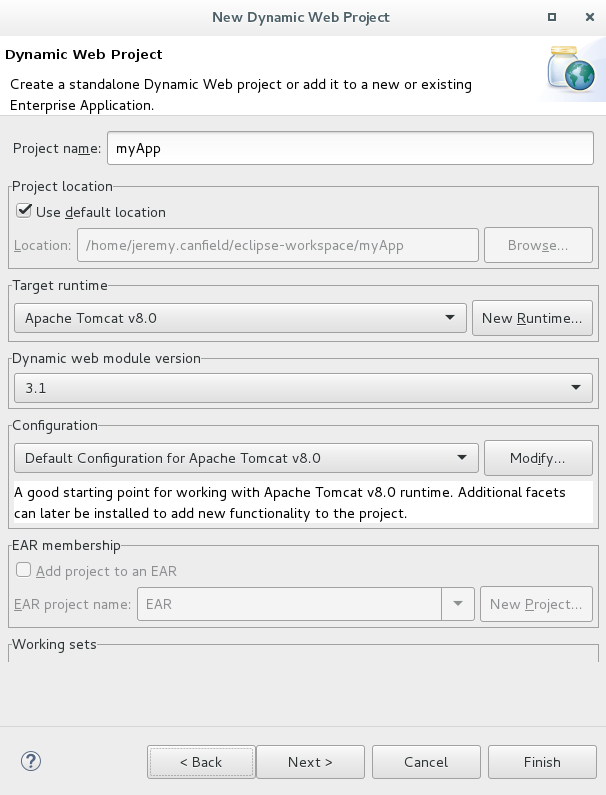The image size is (606, 795).
Task: Click the New Runtime button
Action: [532, 318]
